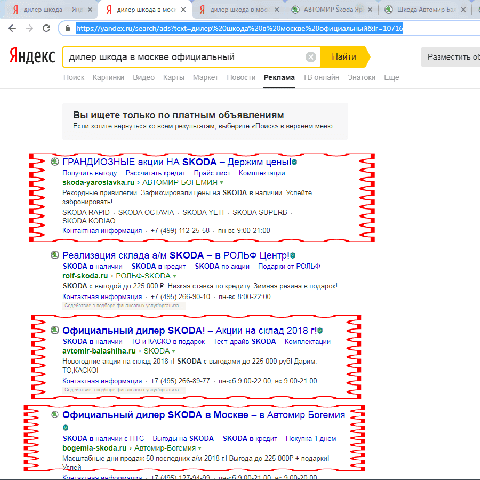
Task: Click the Яндекс logo
Action: [x=32, y=56]
